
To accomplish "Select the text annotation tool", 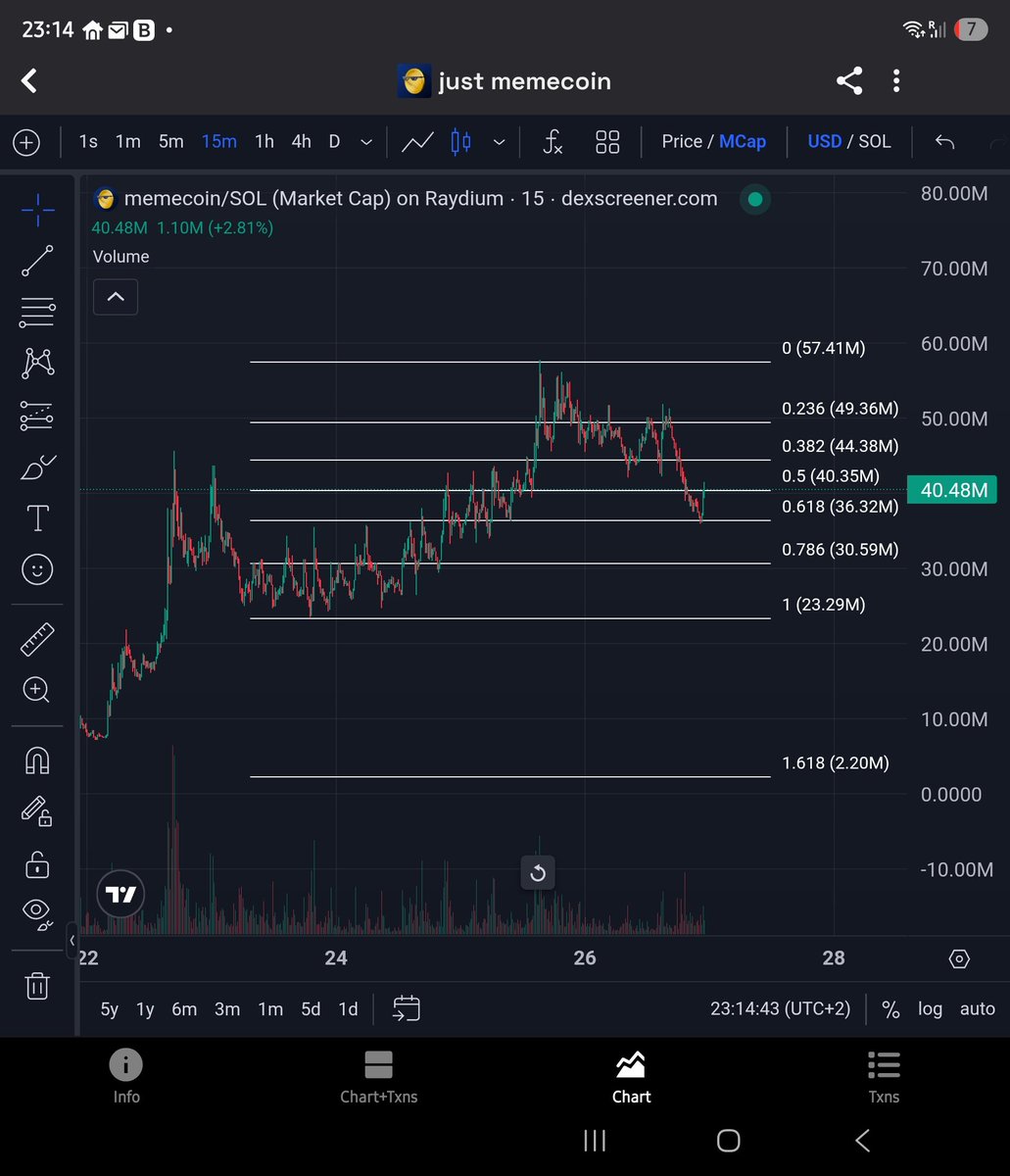I will click(36, 517).
